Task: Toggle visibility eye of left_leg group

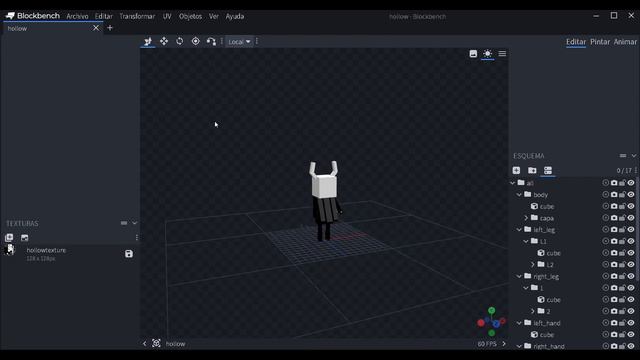Action: pyautogui.click(x=631, y=229)
